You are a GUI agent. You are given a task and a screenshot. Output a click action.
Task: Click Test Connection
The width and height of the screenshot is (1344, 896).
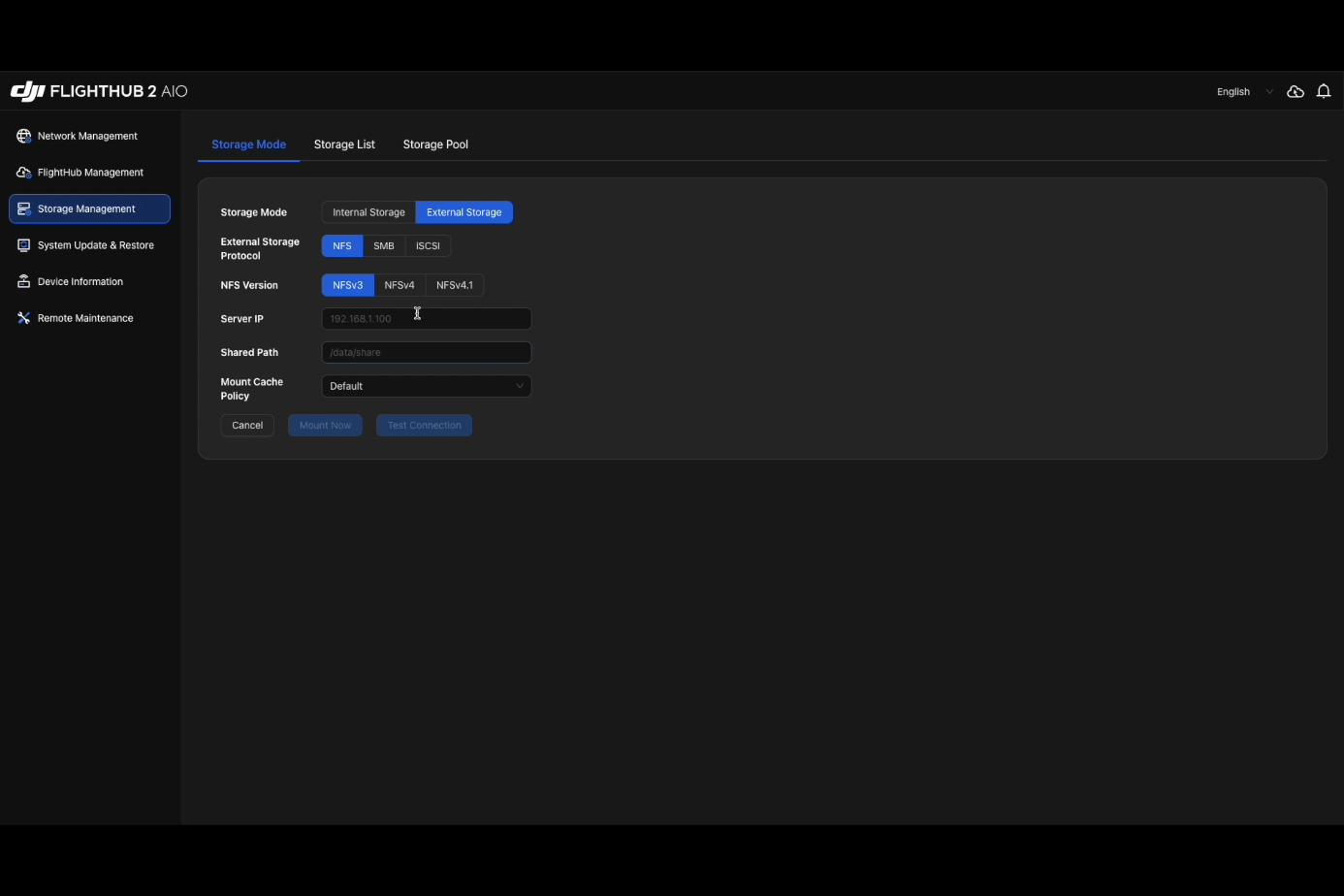(424, 425)
